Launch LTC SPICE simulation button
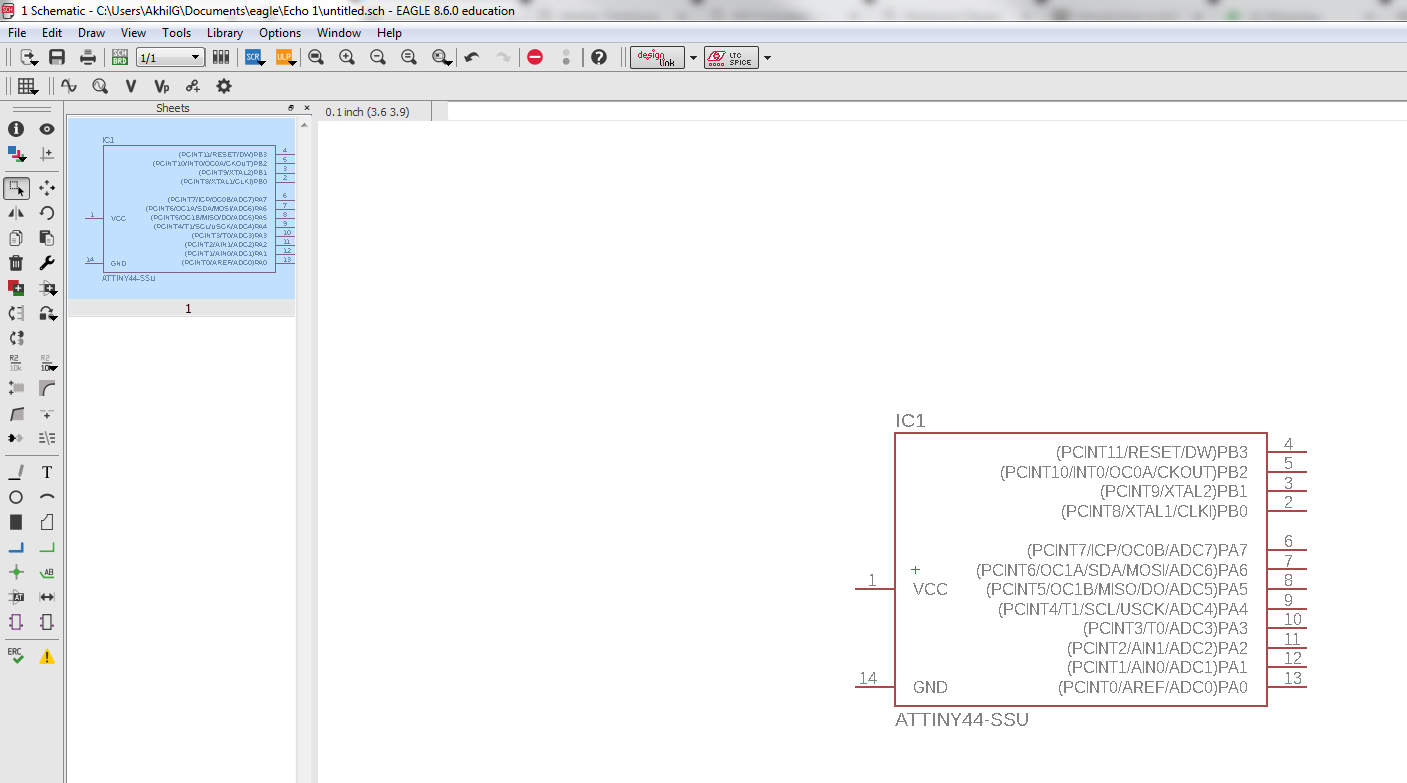 (731, 57)
